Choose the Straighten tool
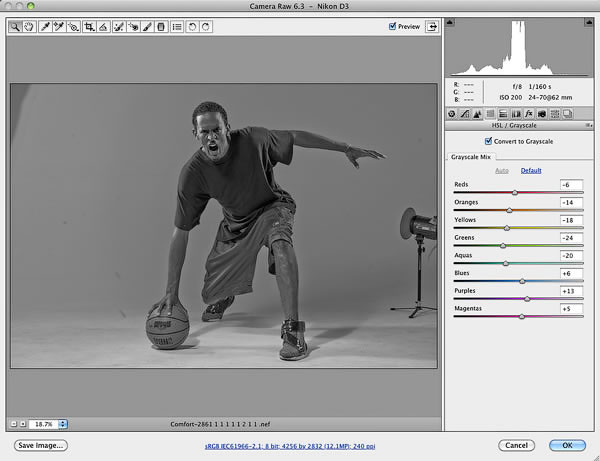The height and width of the screenshot is (461, 600). pos(104,27)
